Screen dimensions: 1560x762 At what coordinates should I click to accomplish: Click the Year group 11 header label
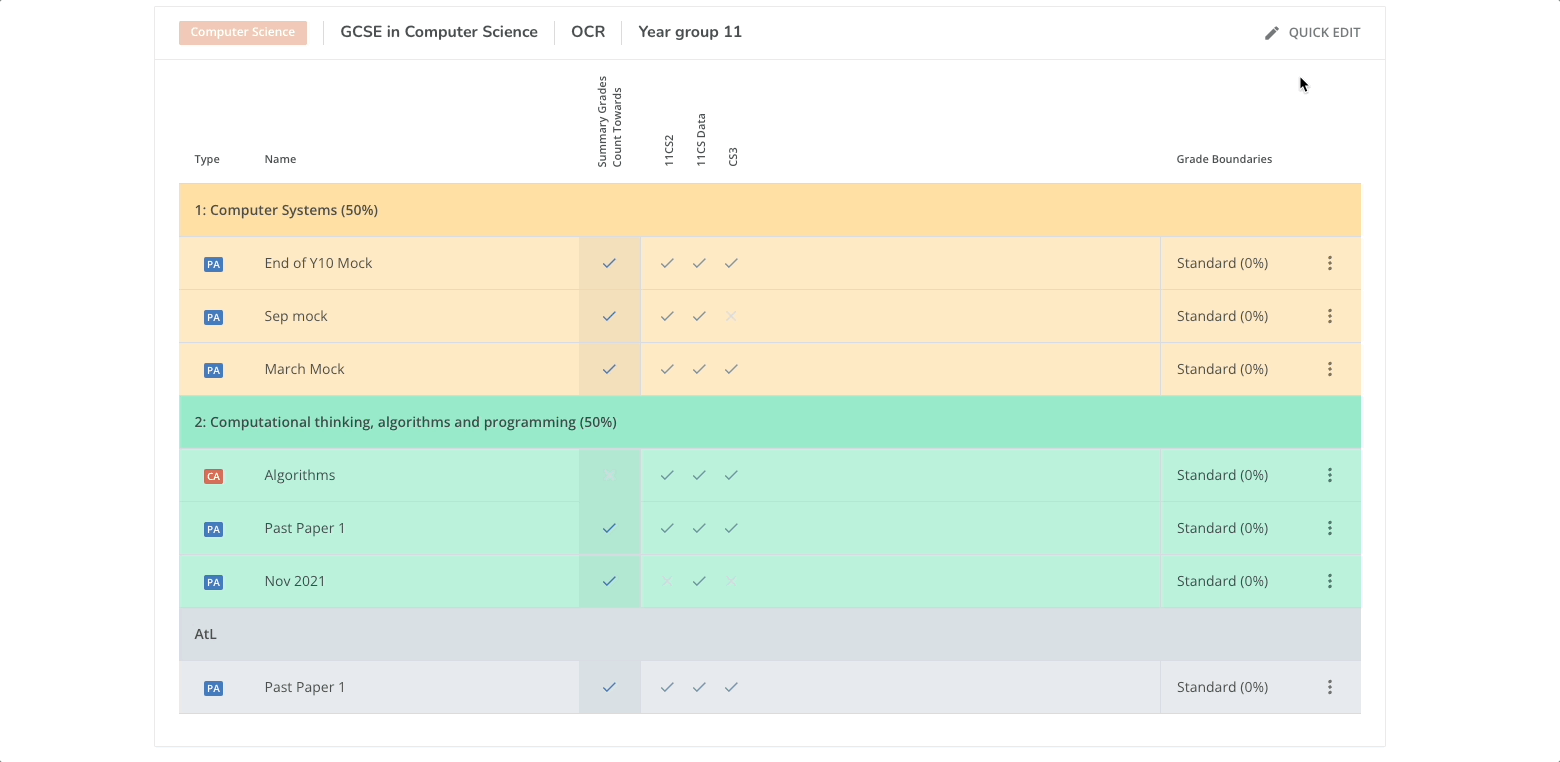click(690, 31)
